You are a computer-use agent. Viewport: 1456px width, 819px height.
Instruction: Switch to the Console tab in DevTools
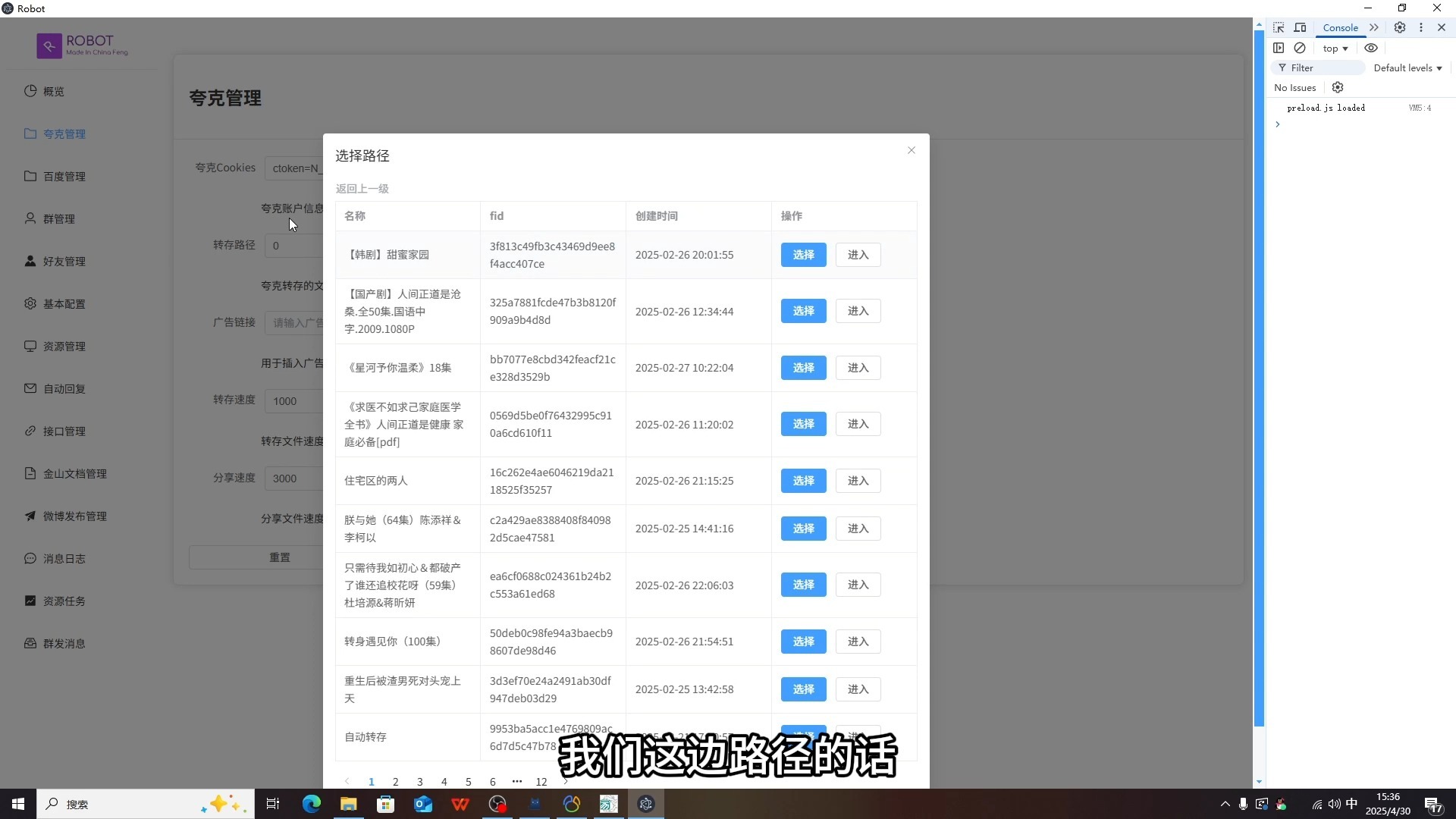(1340, 27)
